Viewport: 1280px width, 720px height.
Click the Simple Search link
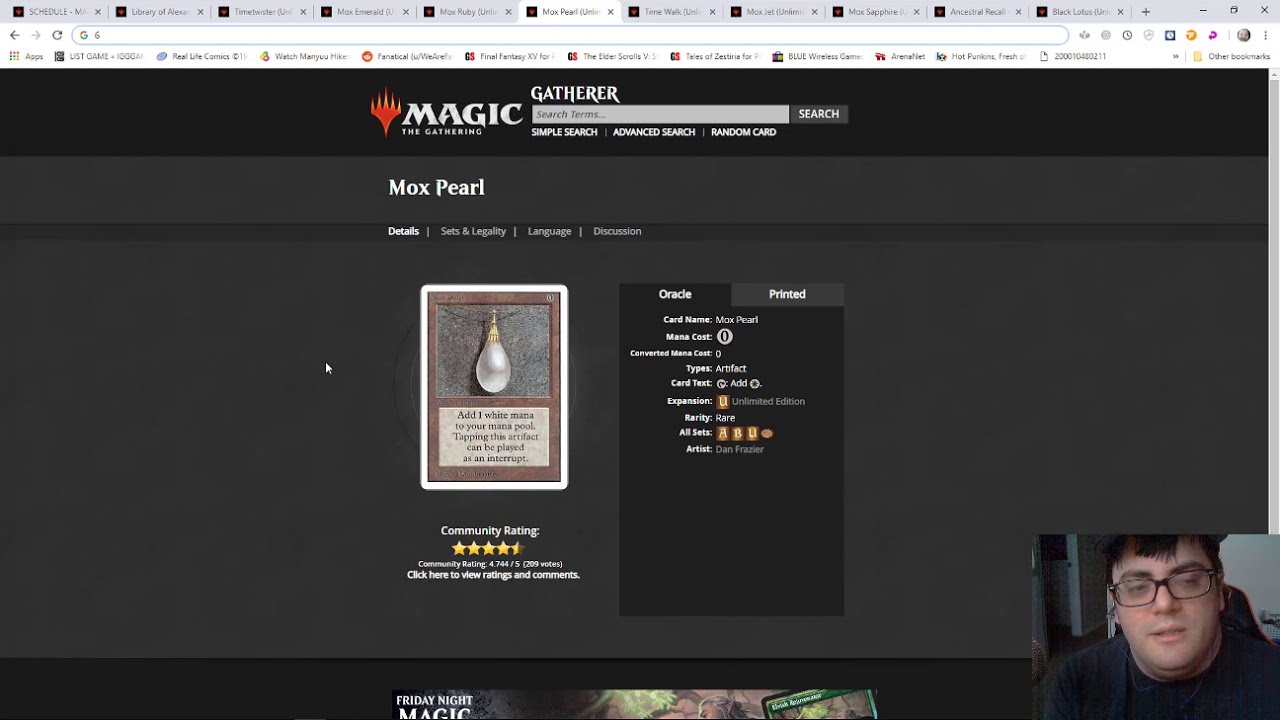tap(564, 132)
